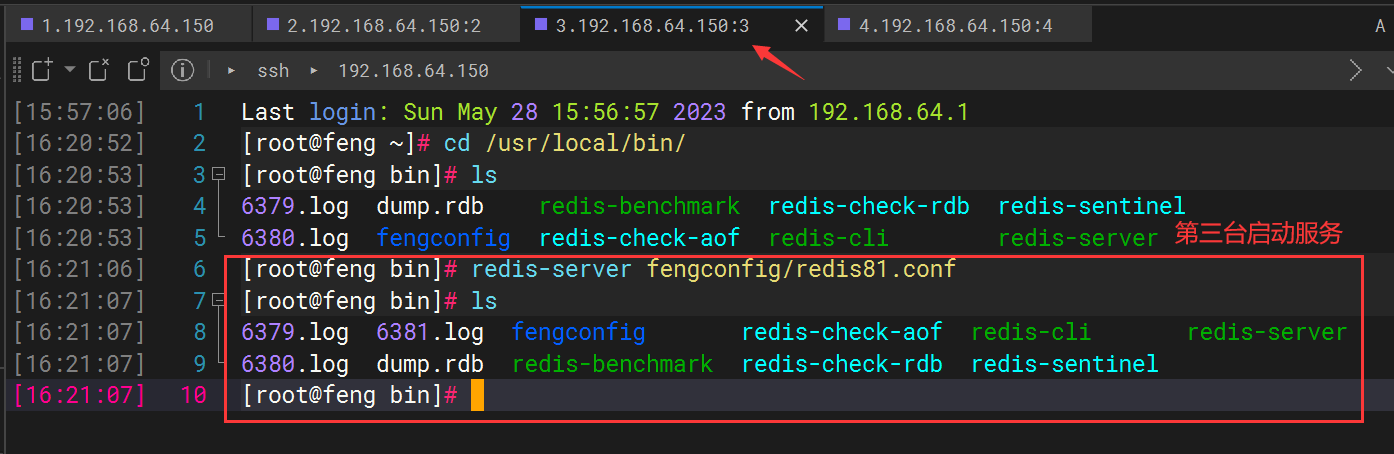Click the breadcrumb arrow before 192.168.64.150

click(x=314, y=71)
